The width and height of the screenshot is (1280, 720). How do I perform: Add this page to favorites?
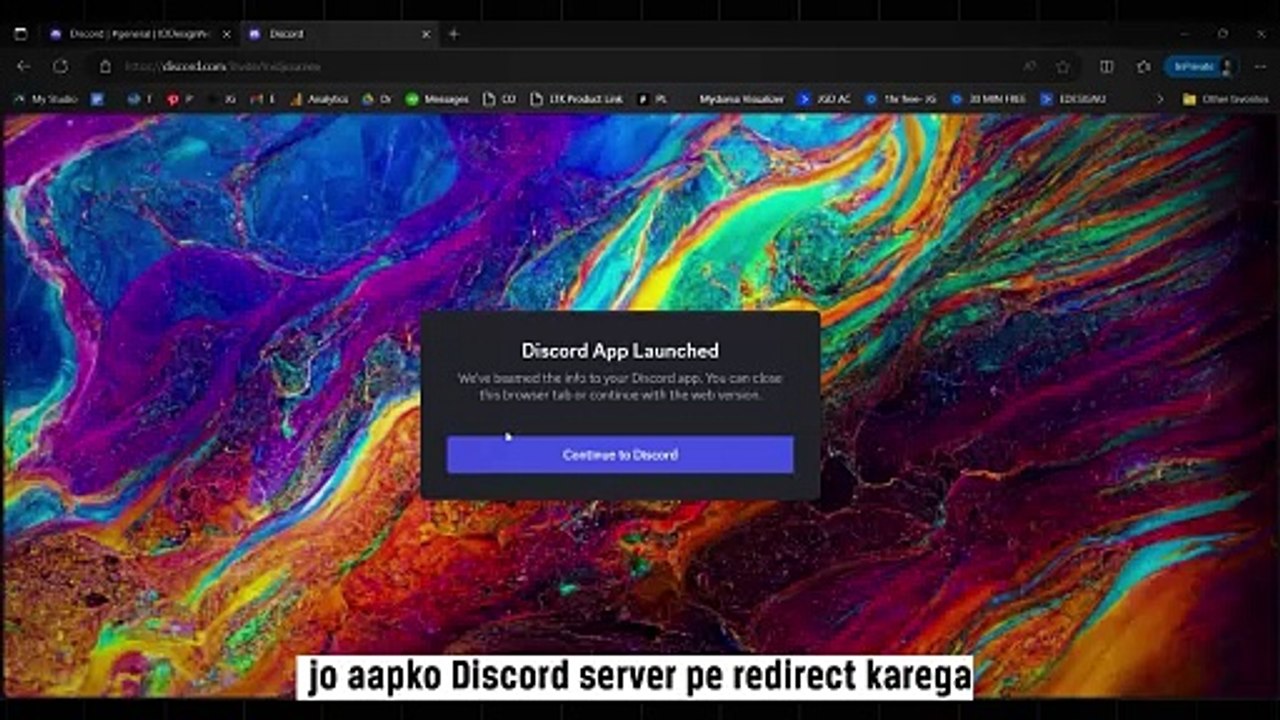pyautogui.click(x=1063, y=67)
